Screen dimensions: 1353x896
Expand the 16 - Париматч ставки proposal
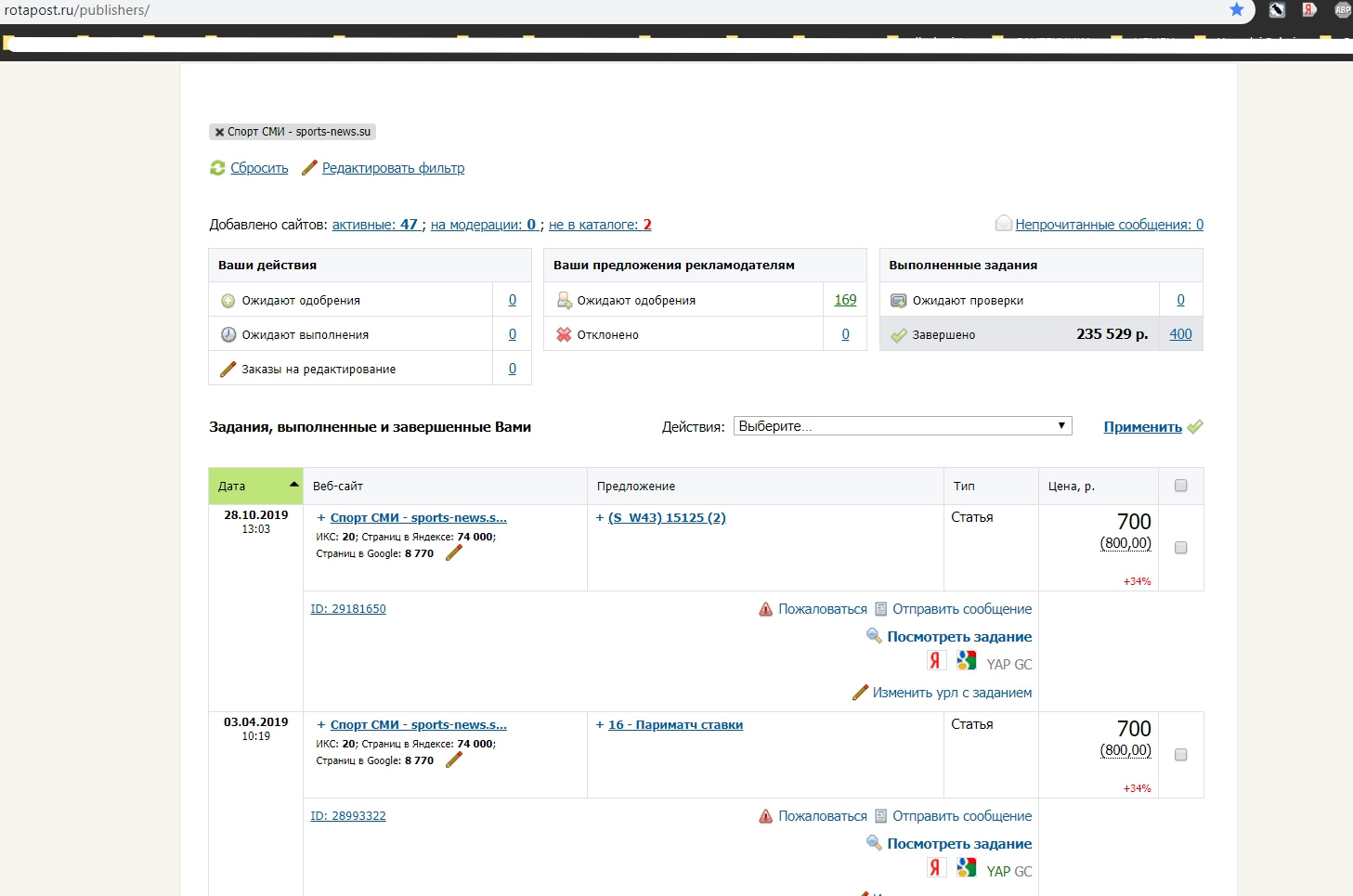point(600,725)
